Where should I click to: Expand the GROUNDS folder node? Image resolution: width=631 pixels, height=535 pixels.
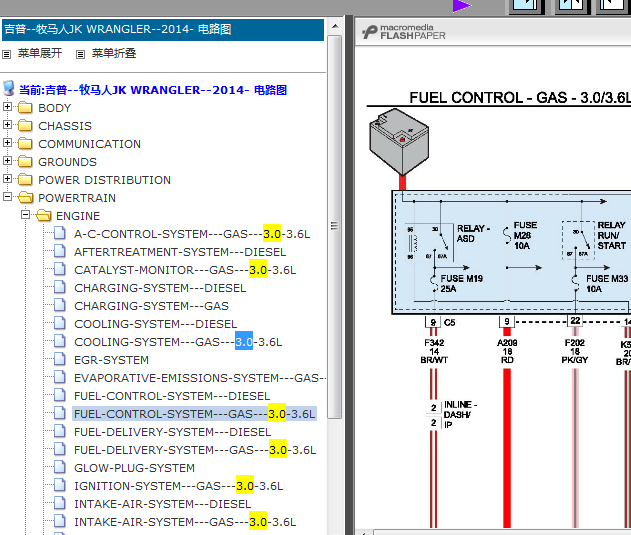[7, 161]
